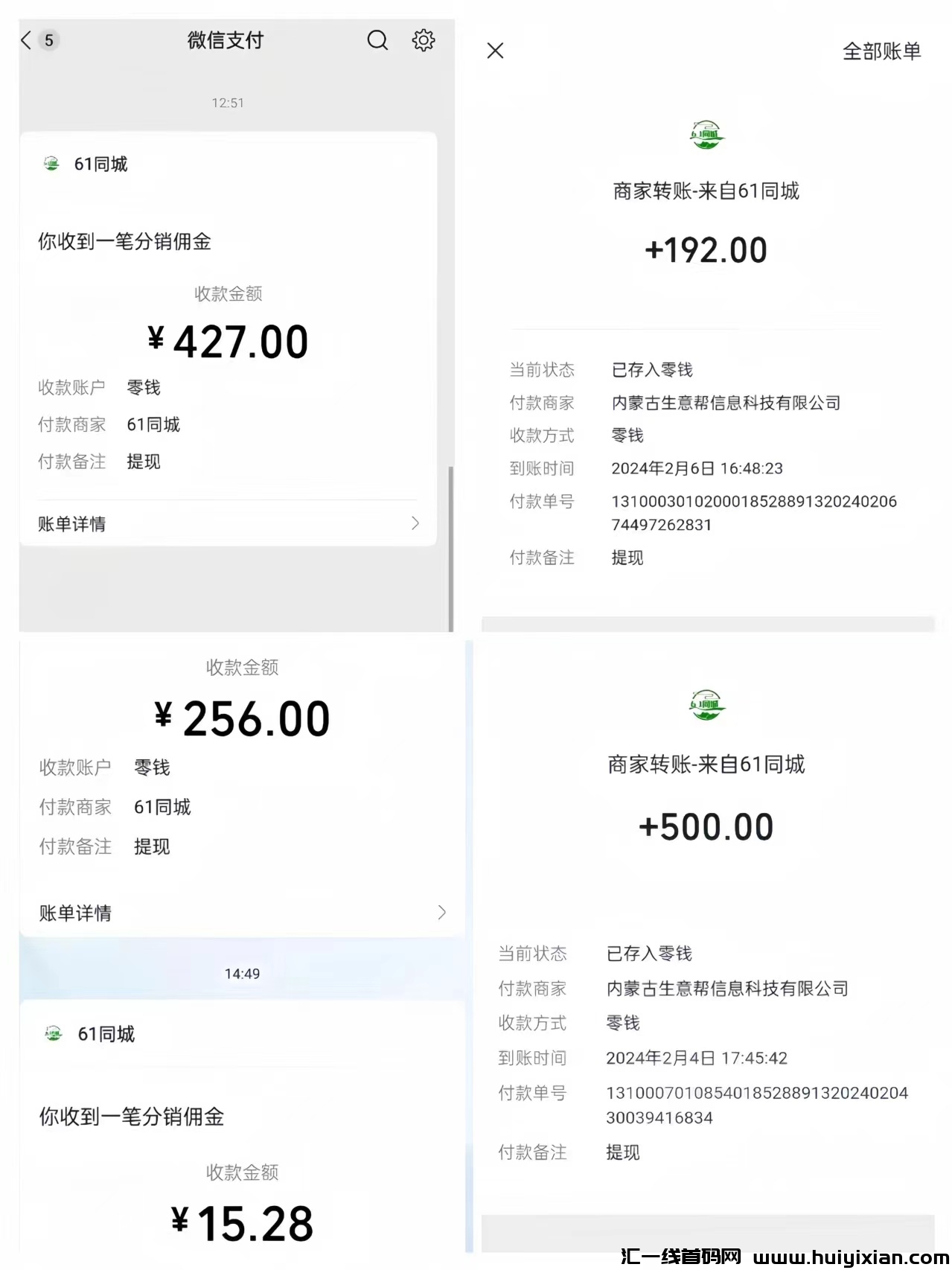This screenshot has height=1270, width=952.
Task: Tap the +500.00 transfer amount
Action: (x=706, y=827)
